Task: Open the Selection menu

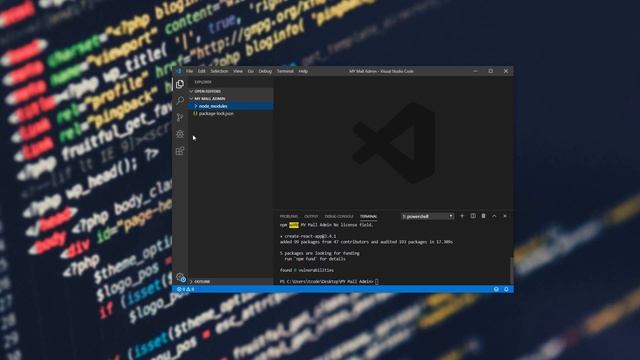Action: point(219,71)
